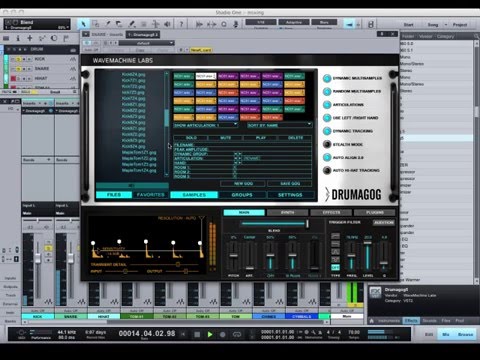
Task: Open the track inspector info icon
Action: tap(18, 38)
